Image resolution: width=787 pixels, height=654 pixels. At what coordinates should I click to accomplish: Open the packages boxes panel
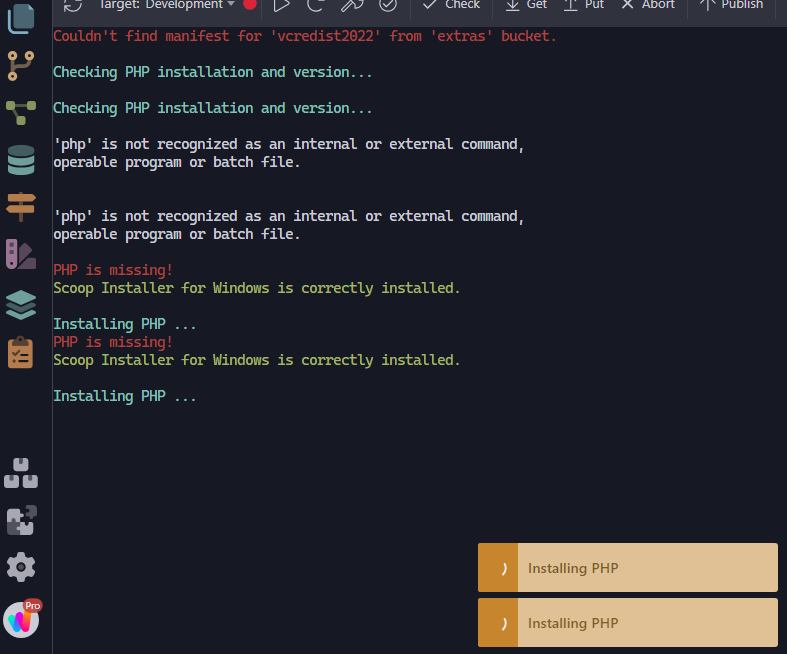coord(21,473)
